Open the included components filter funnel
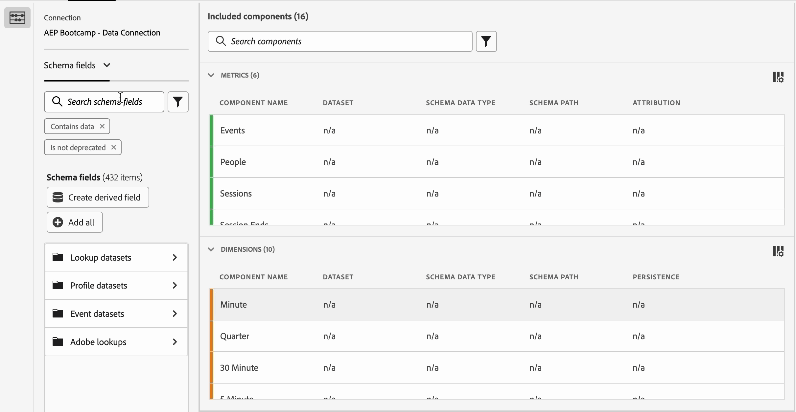Viewport: 796px width, 412px height. pos(486,42)
